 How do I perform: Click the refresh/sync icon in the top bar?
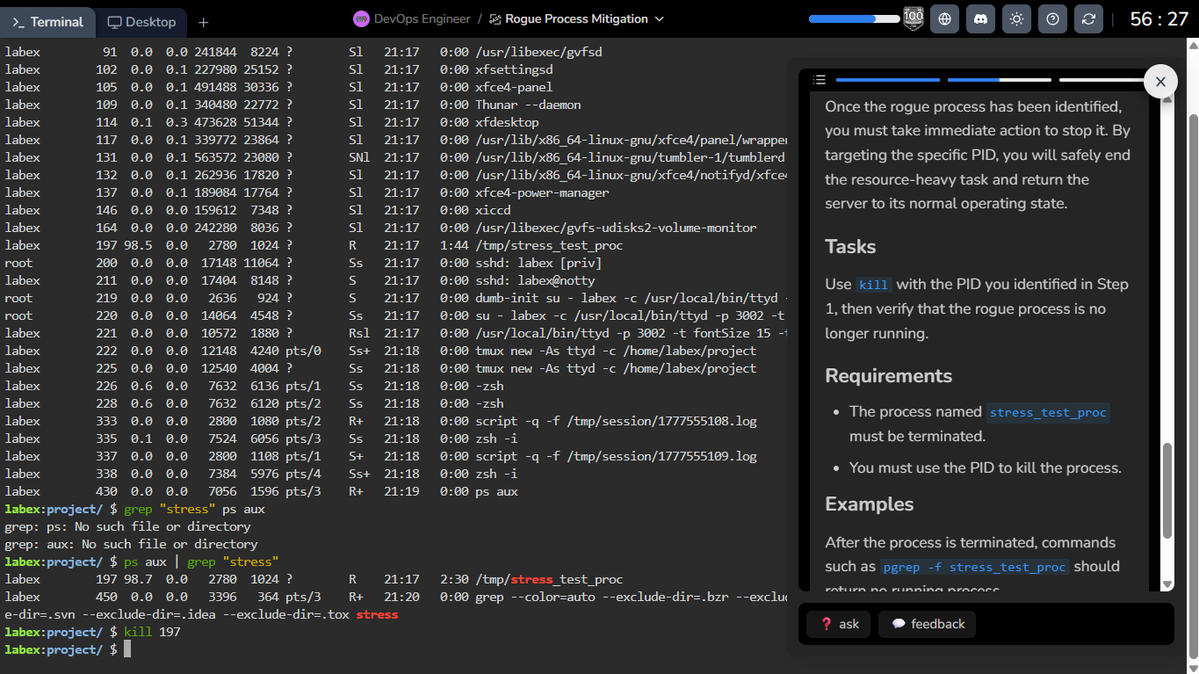point(1088,19)
